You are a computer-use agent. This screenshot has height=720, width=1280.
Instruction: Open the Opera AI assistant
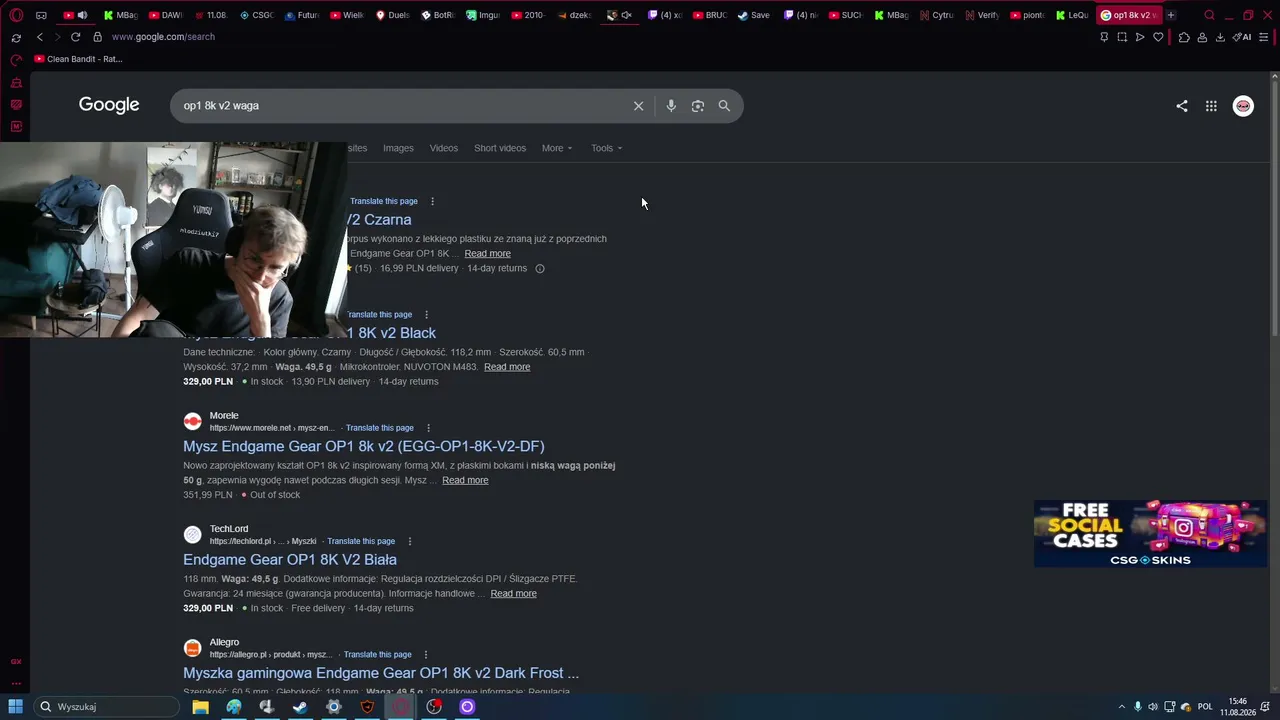tap(1241, 37)
